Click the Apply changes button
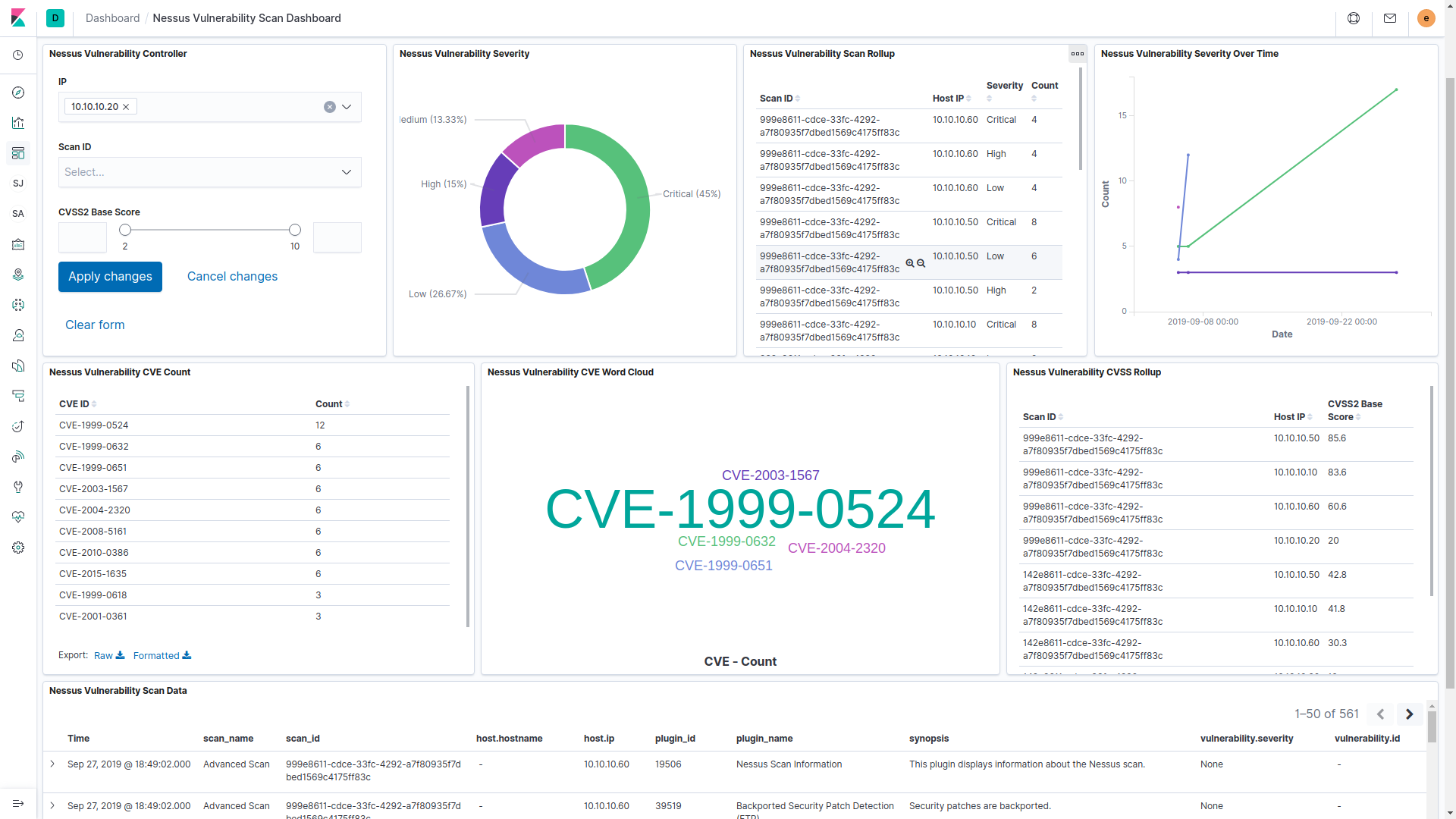1456x819 pixels. coord(110,277)
